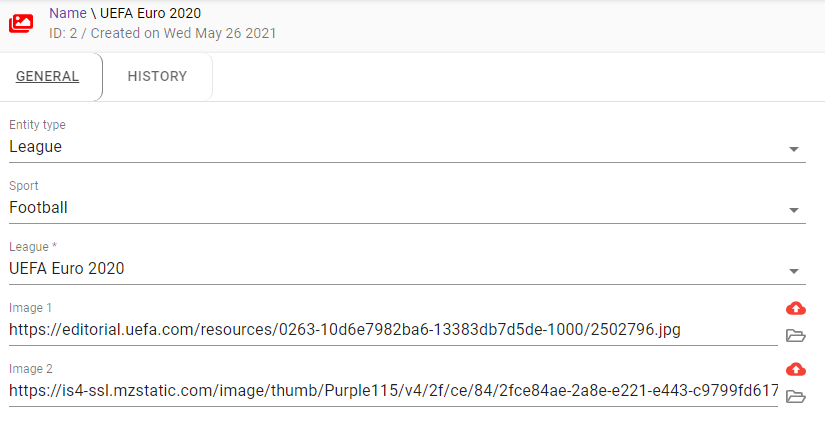The width and height of the screenshot is (825, 434).
Task: Browse folder for Image 1
Action: pos(796,335)
